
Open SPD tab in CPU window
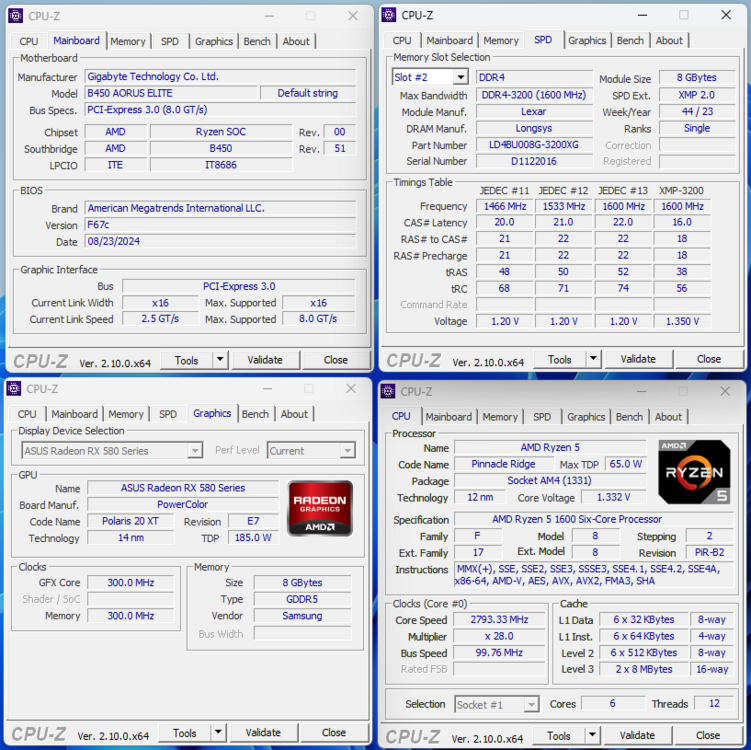pyautogui.click(x=542, y=417)
